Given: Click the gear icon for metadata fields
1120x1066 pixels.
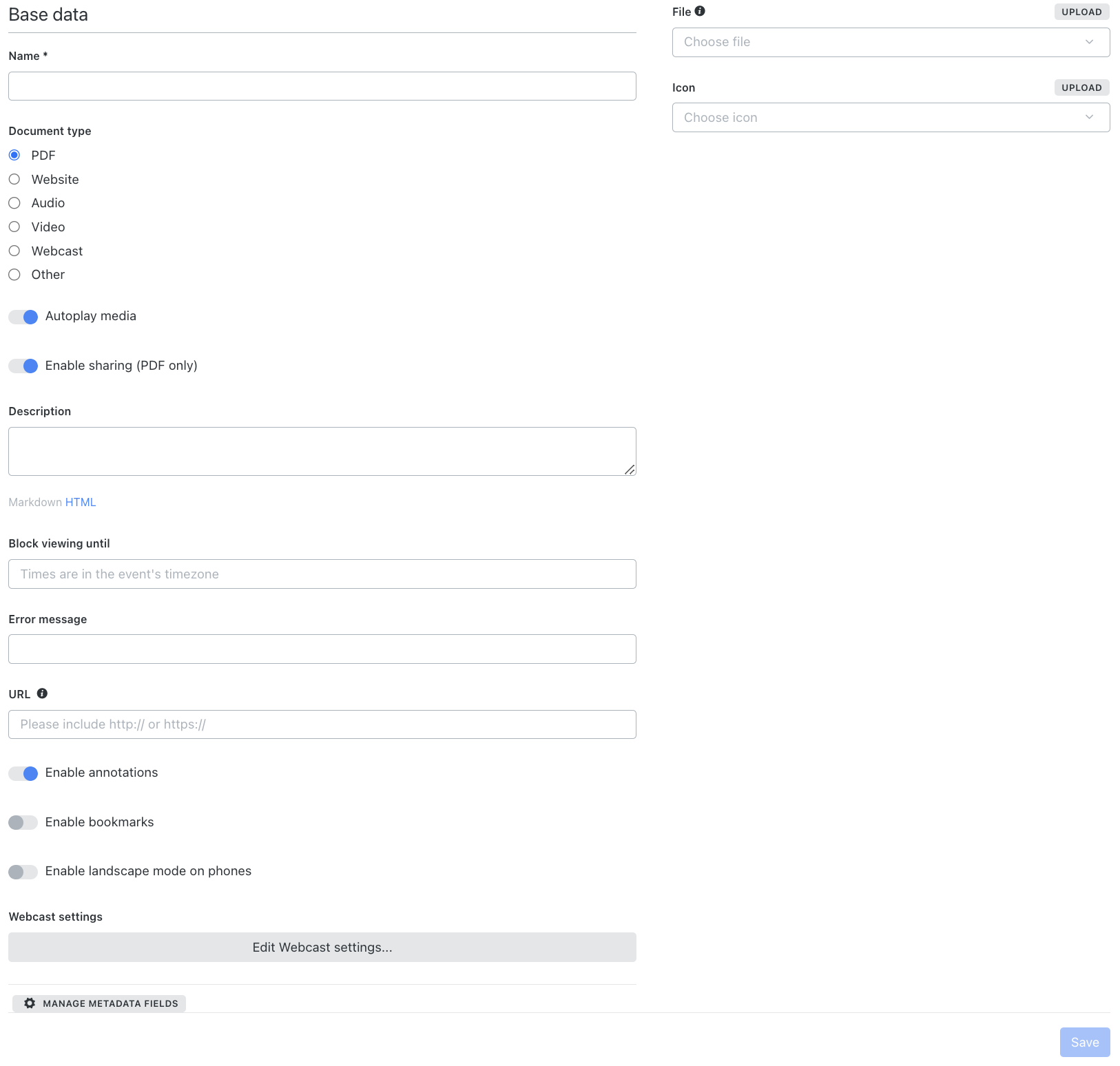Looking at the screenshot, I should (30, 1003).
